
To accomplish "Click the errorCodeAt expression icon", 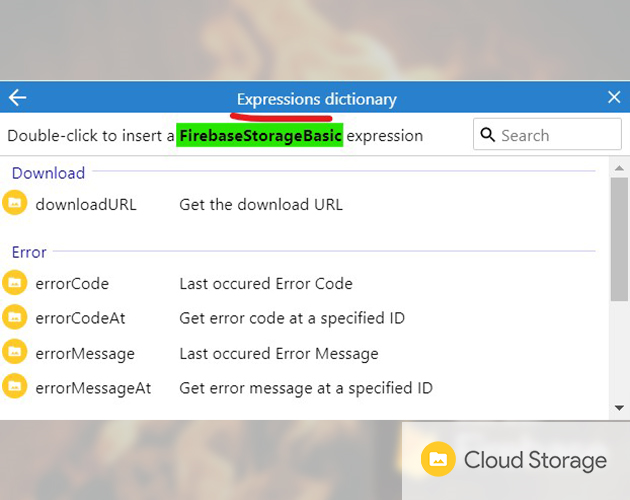I will tap(14, 318).
